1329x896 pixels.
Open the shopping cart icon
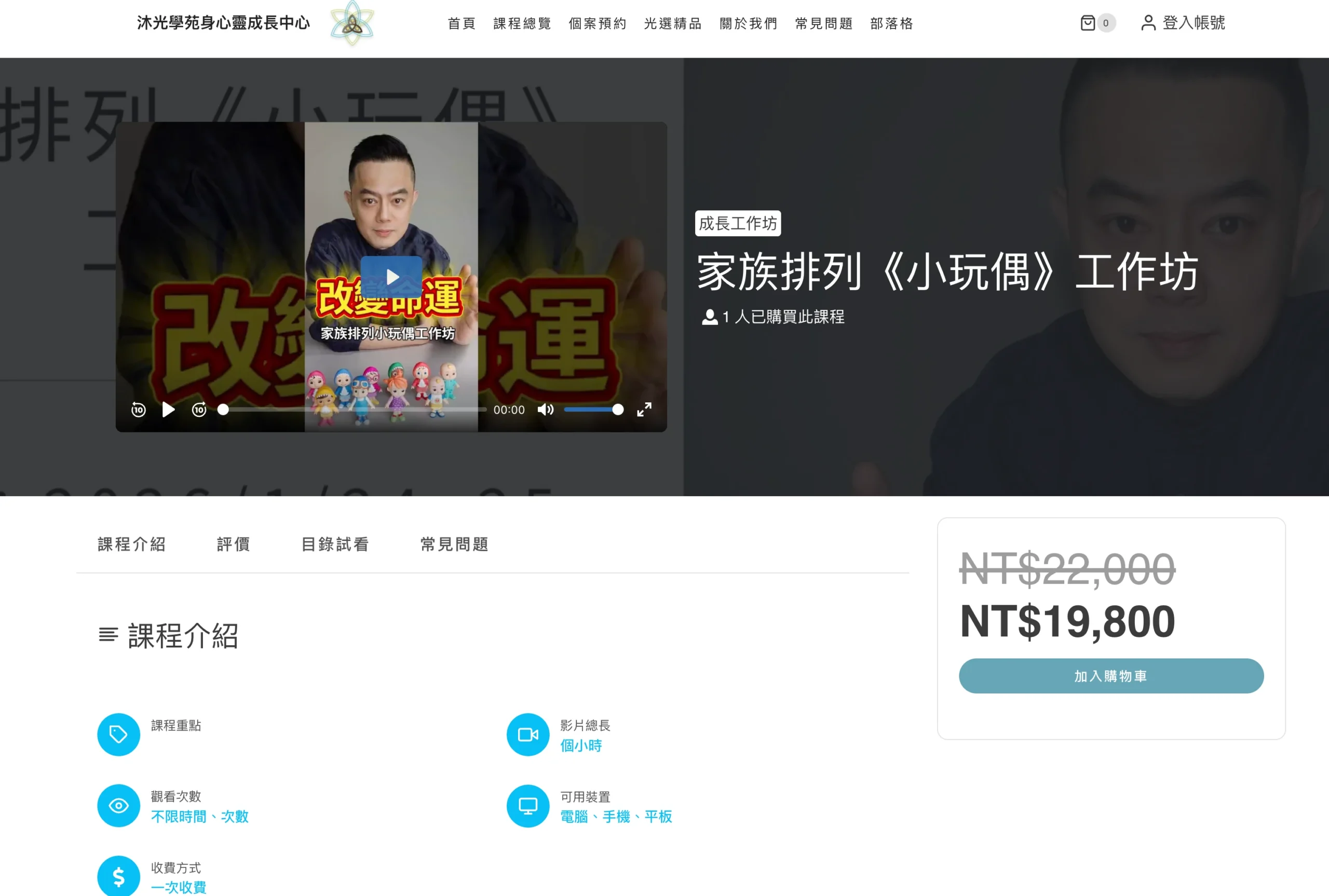point(1087,23)
